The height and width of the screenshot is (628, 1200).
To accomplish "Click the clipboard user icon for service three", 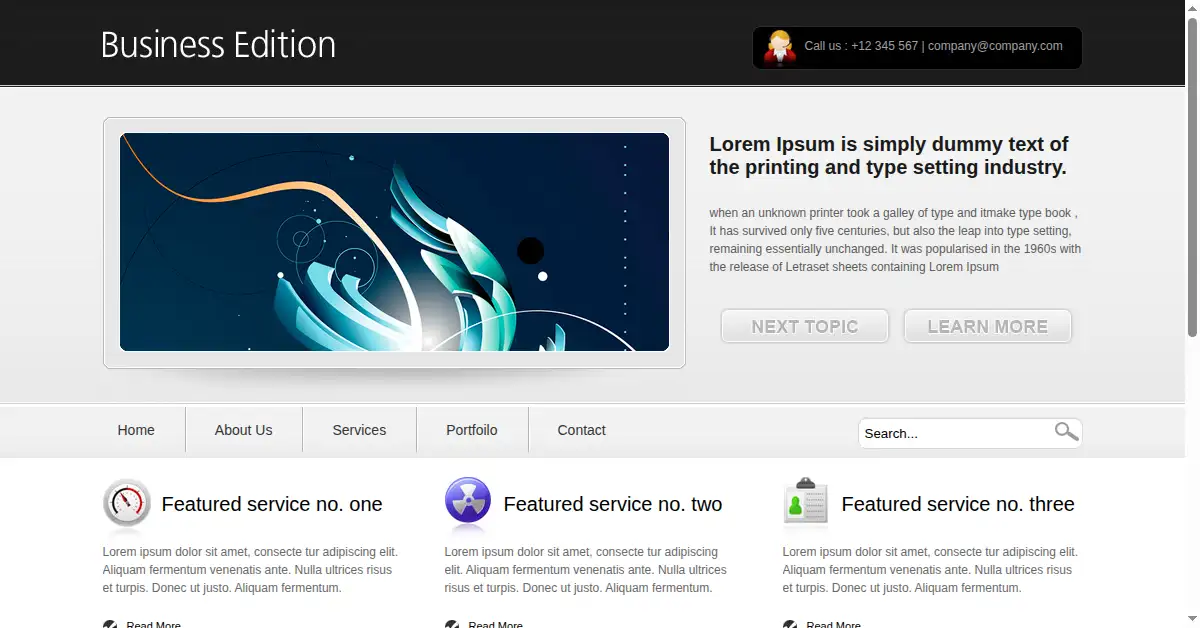I will point(806,501).
